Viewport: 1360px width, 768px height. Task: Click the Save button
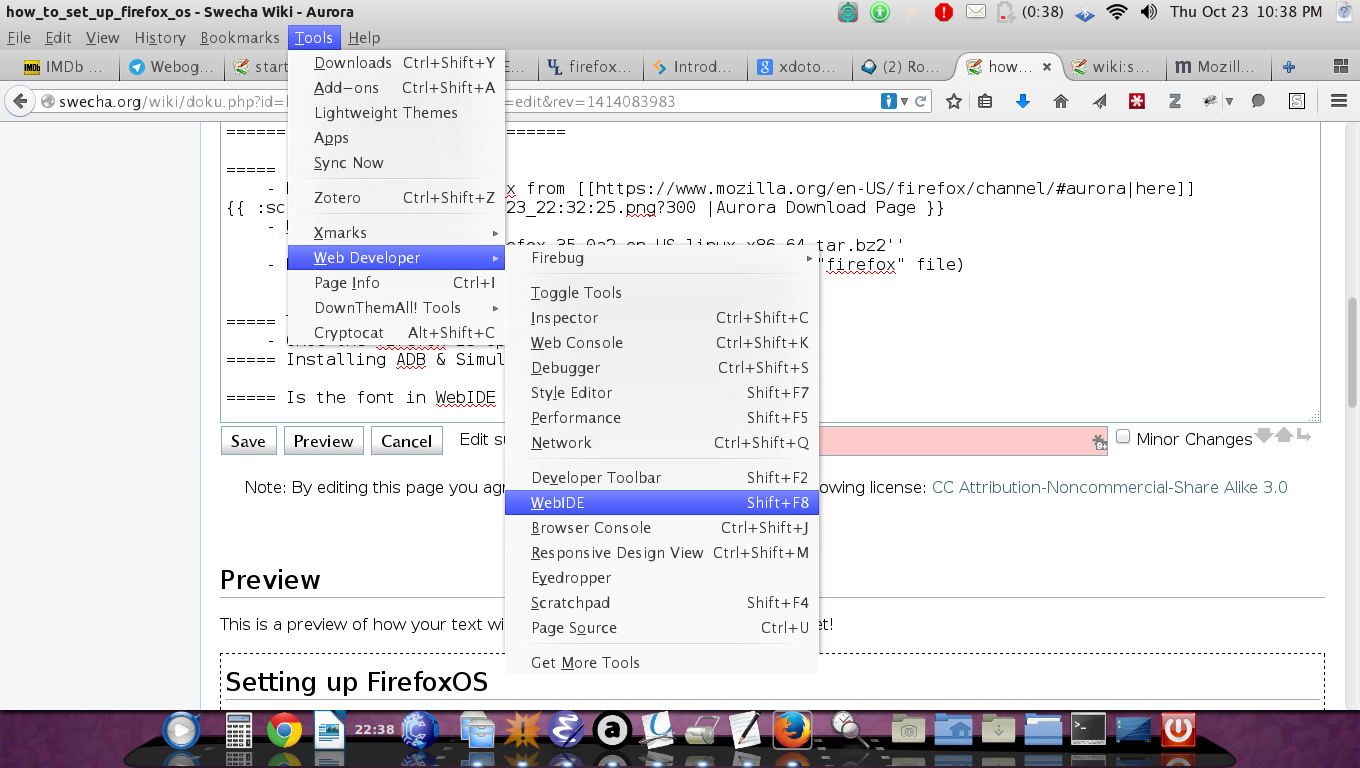pos(248,441)
